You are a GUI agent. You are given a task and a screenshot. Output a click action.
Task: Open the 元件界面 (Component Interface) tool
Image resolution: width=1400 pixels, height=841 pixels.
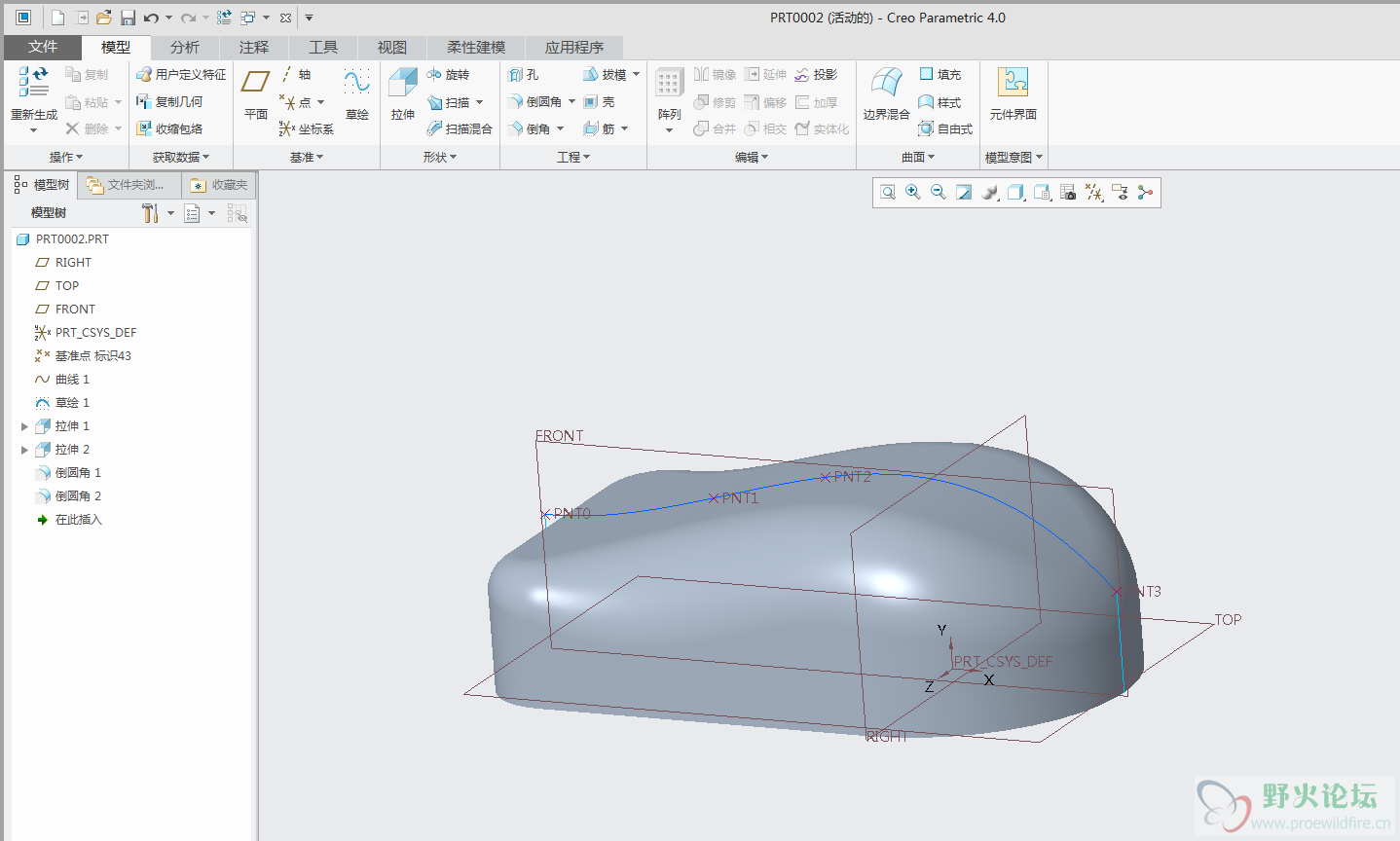(1013, 84)
